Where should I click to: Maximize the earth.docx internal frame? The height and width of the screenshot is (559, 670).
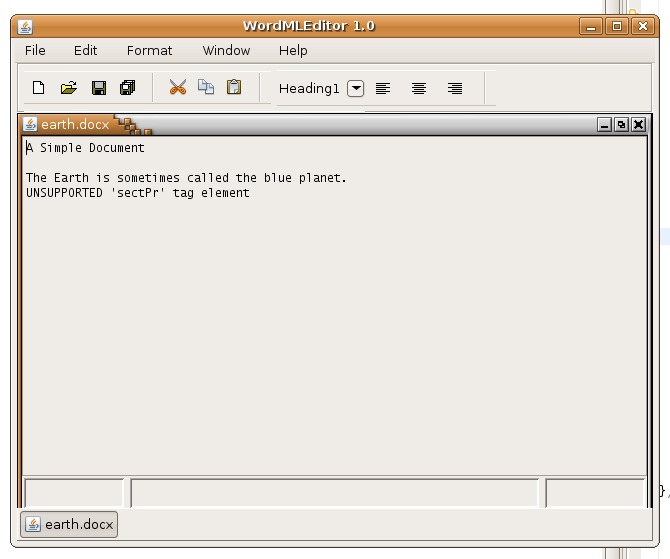coord(621,125)
